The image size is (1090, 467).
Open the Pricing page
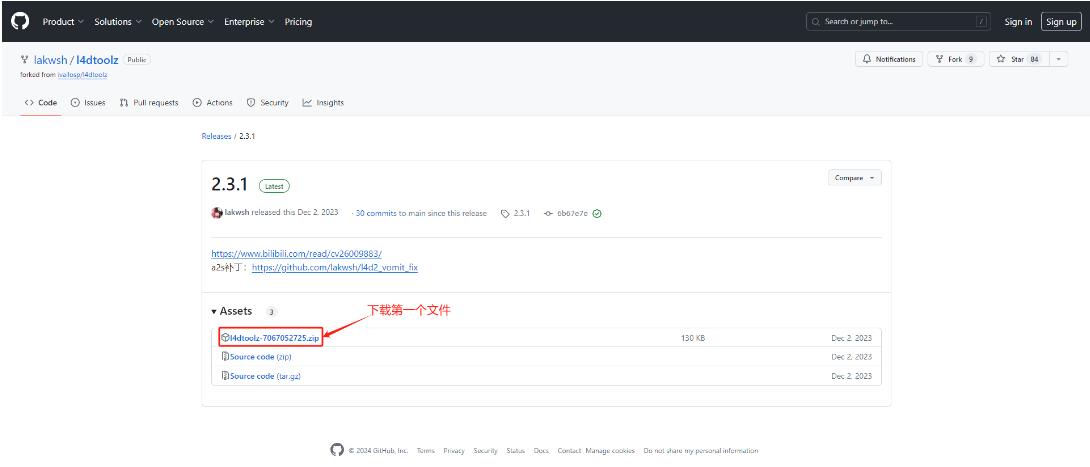tap(298, 22)
